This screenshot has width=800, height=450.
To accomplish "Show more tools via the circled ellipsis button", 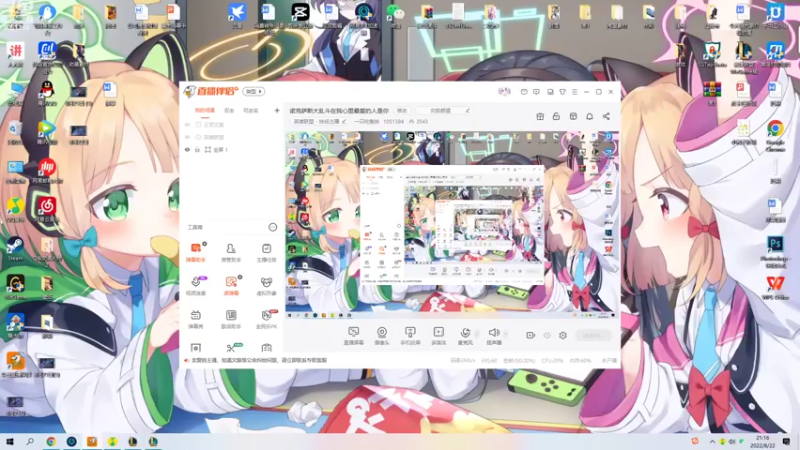I will 272,227.
